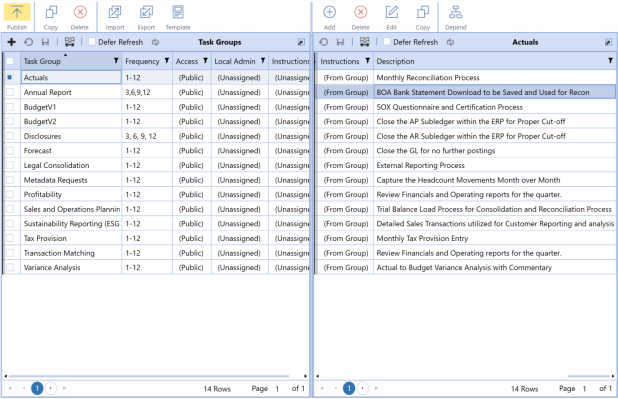The height and width of the screenshot is (399, 618).
Task: Go to first page in Task Groups pager
Action: coord(10,388)
